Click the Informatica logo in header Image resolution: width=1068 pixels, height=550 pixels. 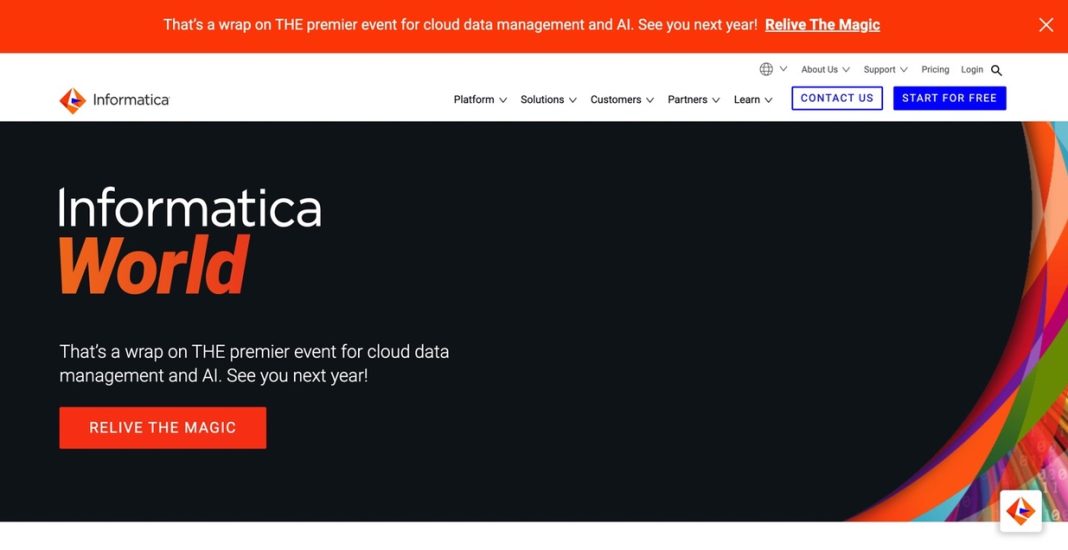point(114,100)
